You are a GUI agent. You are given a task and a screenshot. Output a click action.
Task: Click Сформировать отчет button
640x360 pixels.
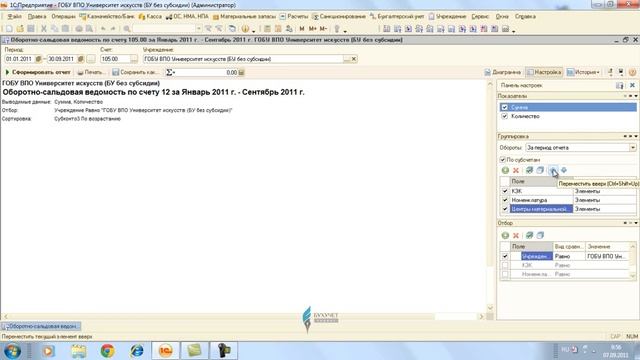pyautogui.click(x=38, y=72)
